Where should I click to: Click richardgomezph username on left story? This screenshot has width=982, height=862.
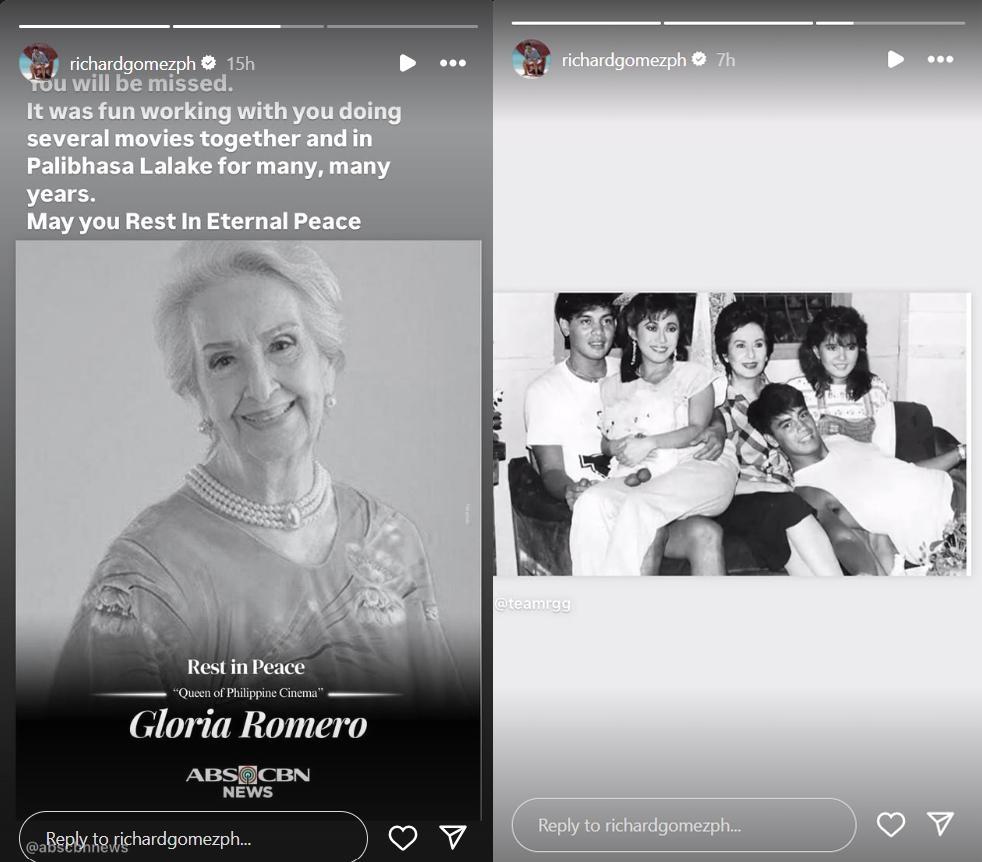tap(133, 63)
